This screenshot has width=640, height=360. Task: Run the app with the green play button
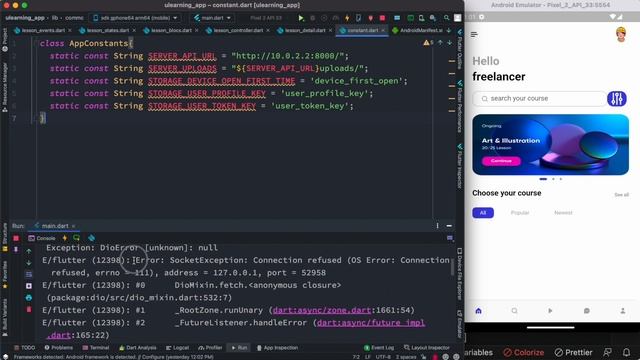pos(301,18)
